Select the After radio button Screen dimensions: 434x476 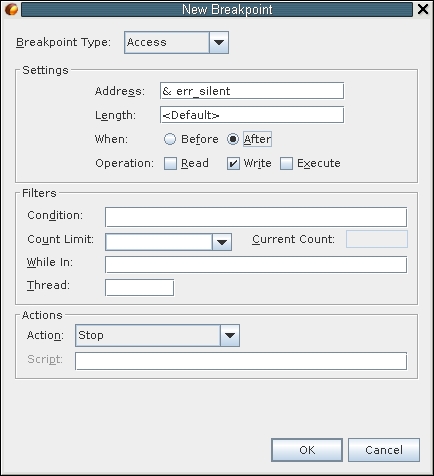point(233,139)
